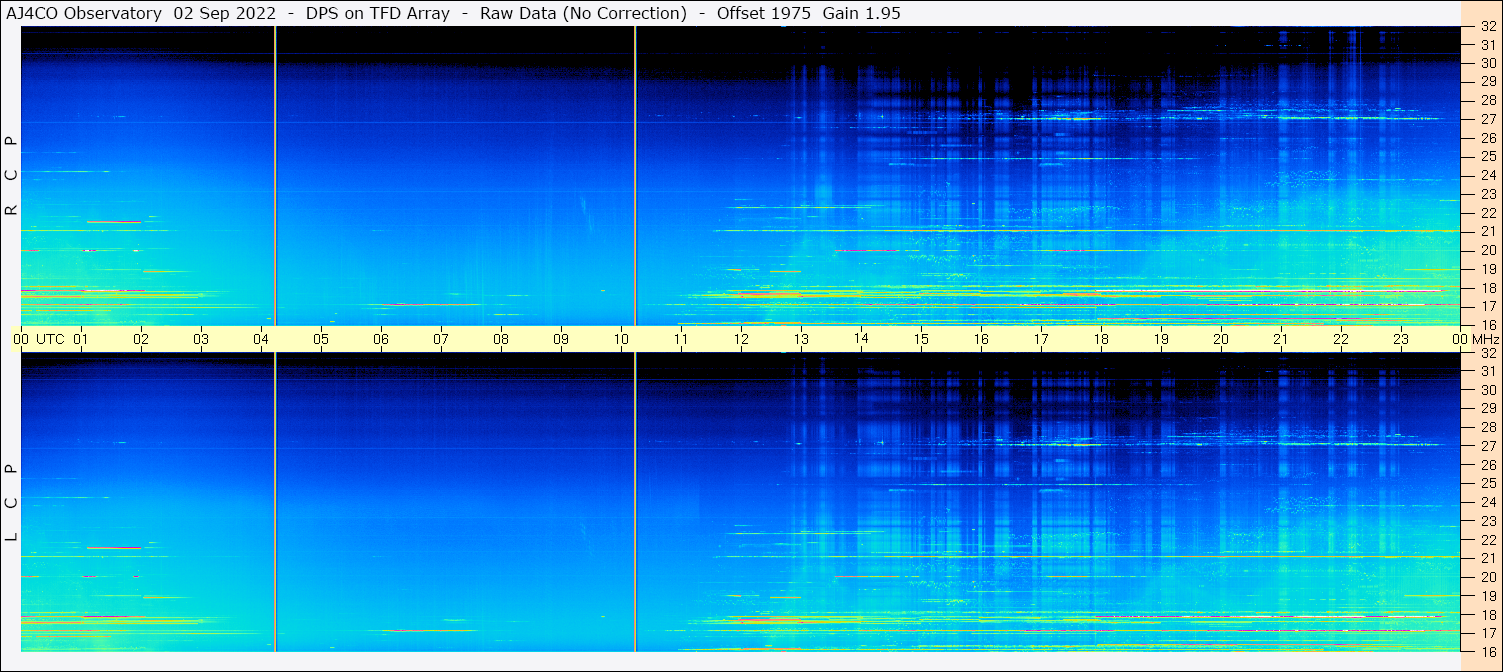
Task: Click the 17 hour tick label on time axis
Action: tap(1041, 339)
